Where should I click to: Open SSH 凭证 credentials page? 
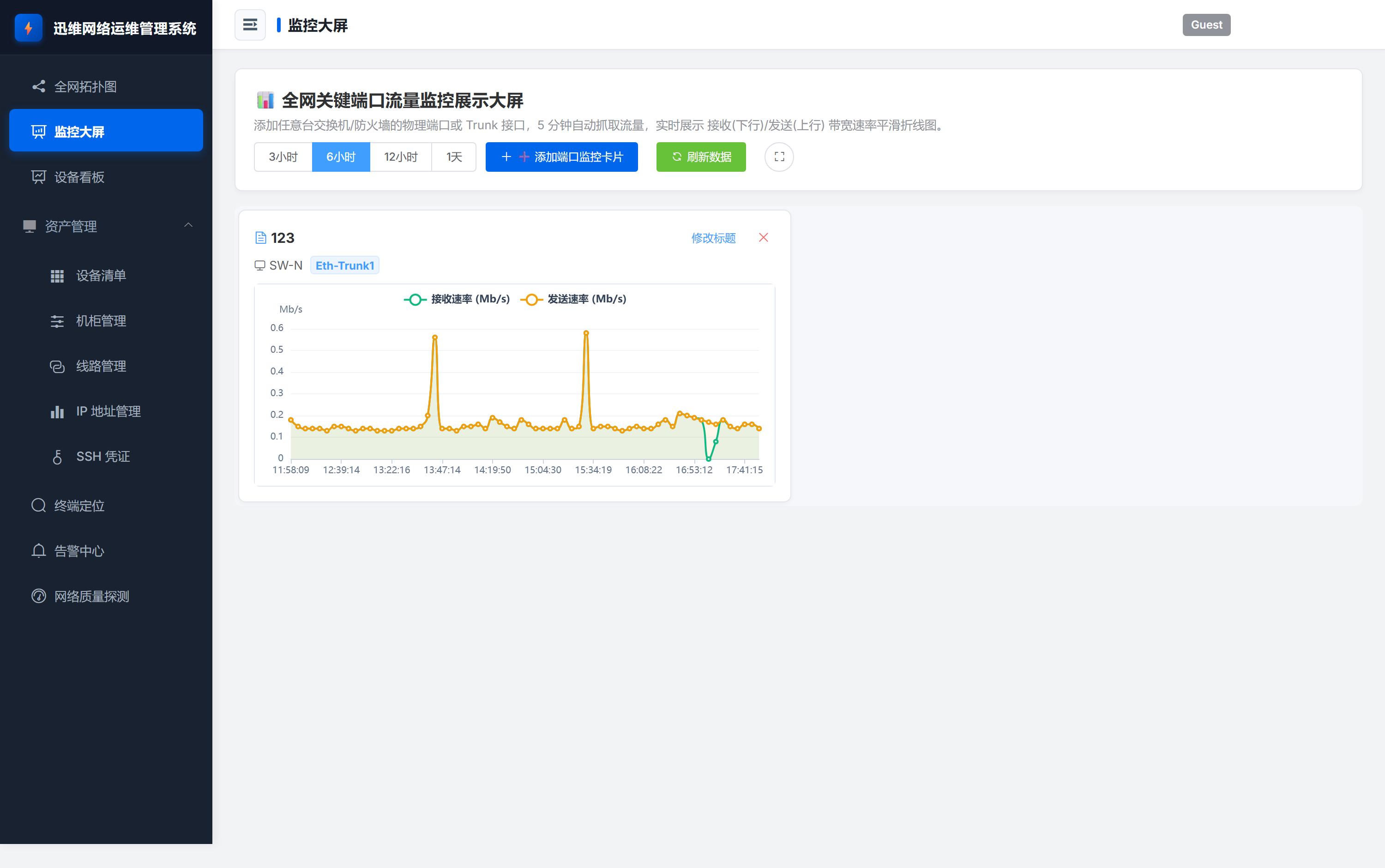click(x=106, y=456)
